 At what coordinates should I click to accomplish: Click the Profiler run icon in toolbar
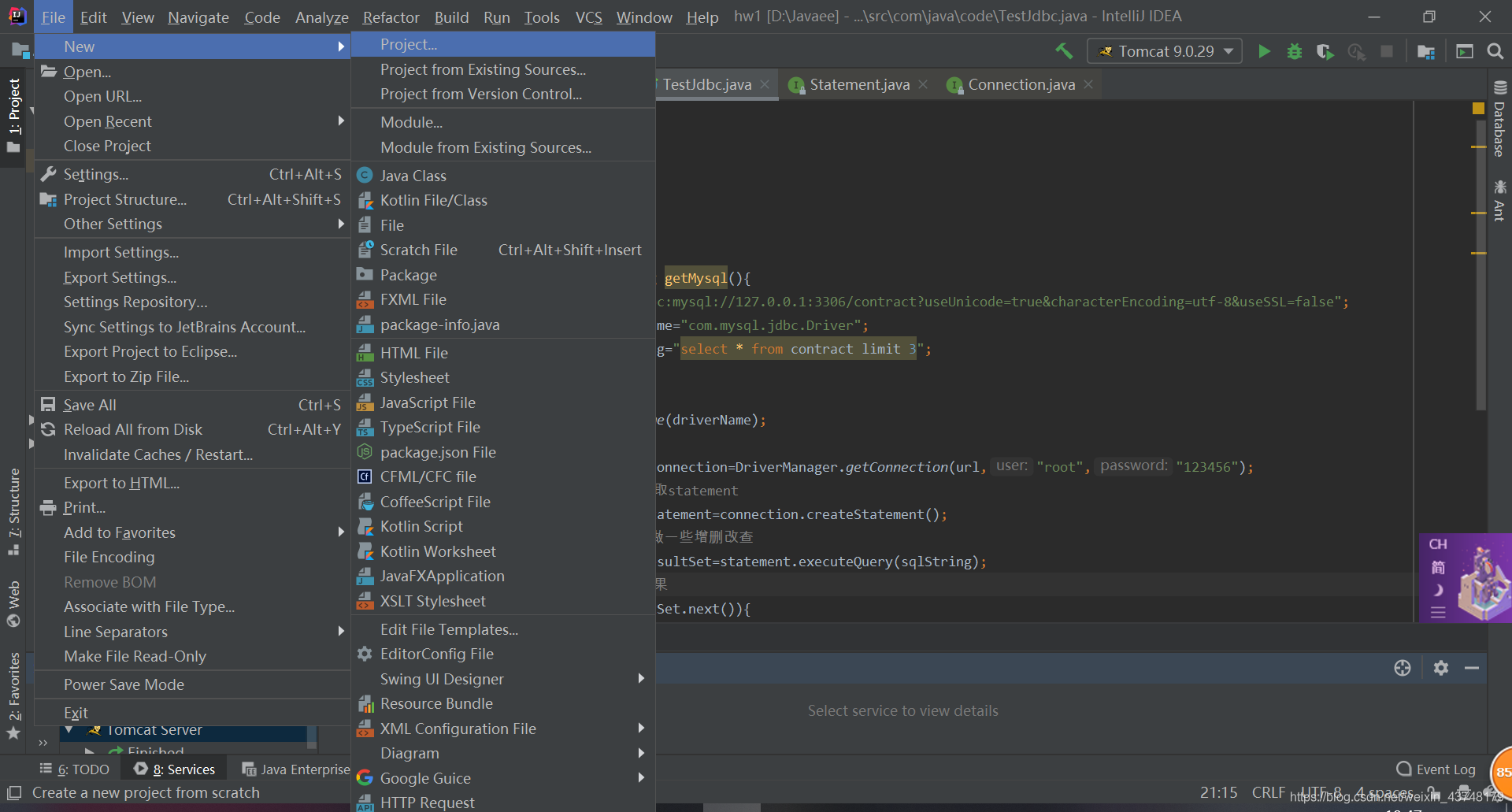[1356, 51]
